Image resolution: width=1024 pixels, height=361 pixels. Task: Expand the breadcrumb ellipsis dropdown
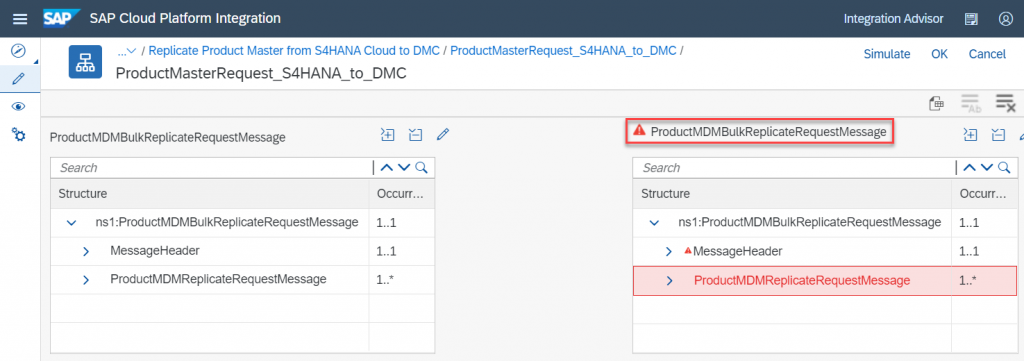coord(126,51)
